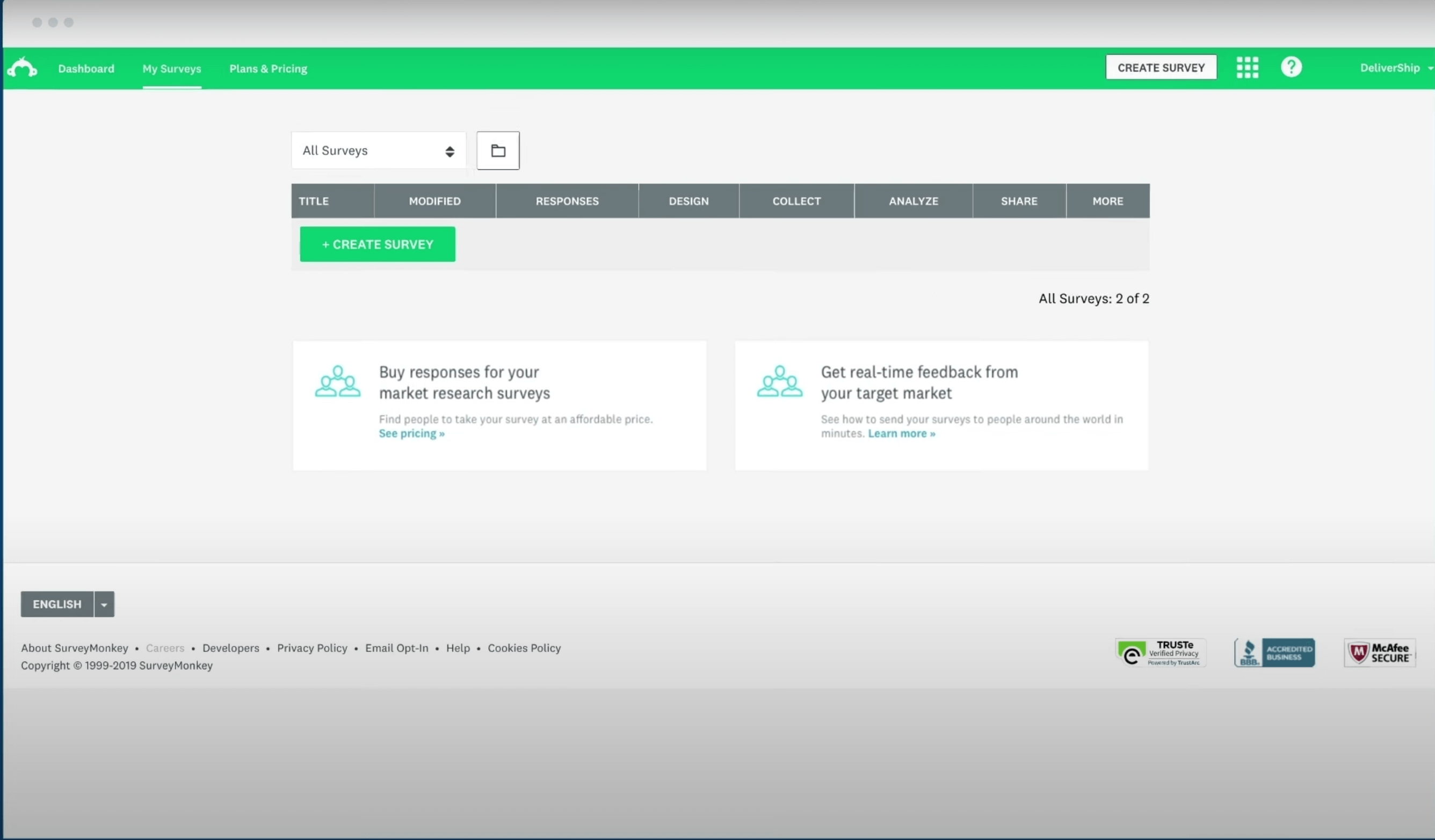Click the McAfee Secure badge
The width and height of the screenshot is (1435, 840).
[x=1379, y=653]
